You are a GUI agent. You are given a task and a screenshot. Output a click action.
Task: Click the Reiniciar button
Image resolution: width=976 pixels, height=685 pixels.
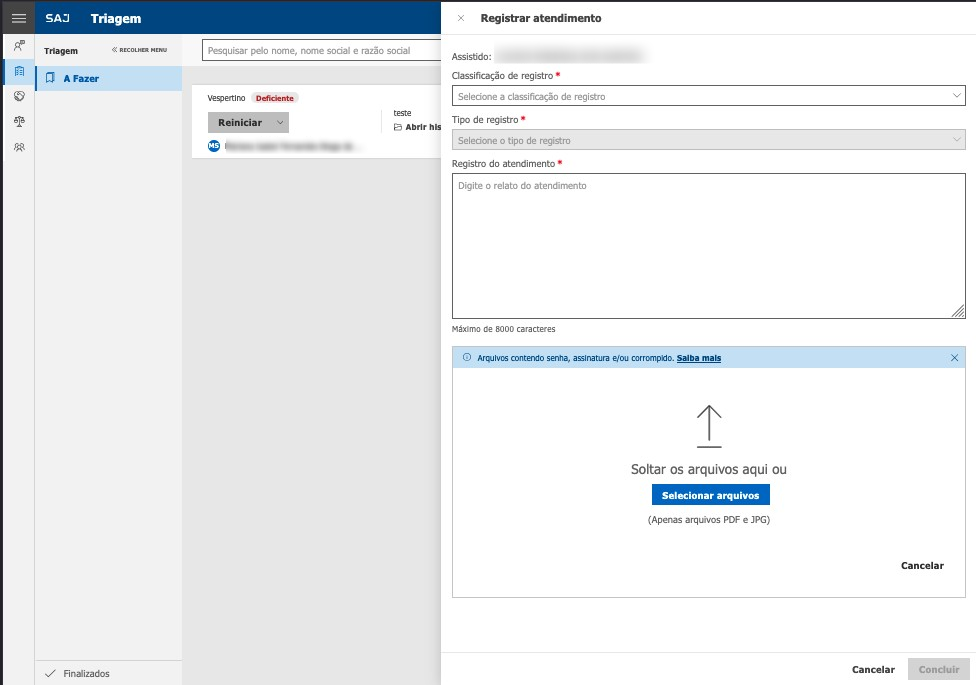240,123
